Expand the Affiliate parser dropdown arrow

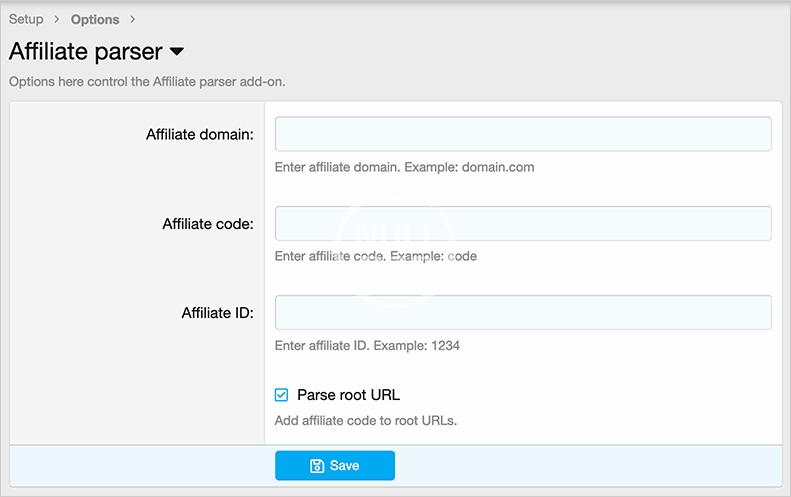pyautogui.click(x=177, y=51)
